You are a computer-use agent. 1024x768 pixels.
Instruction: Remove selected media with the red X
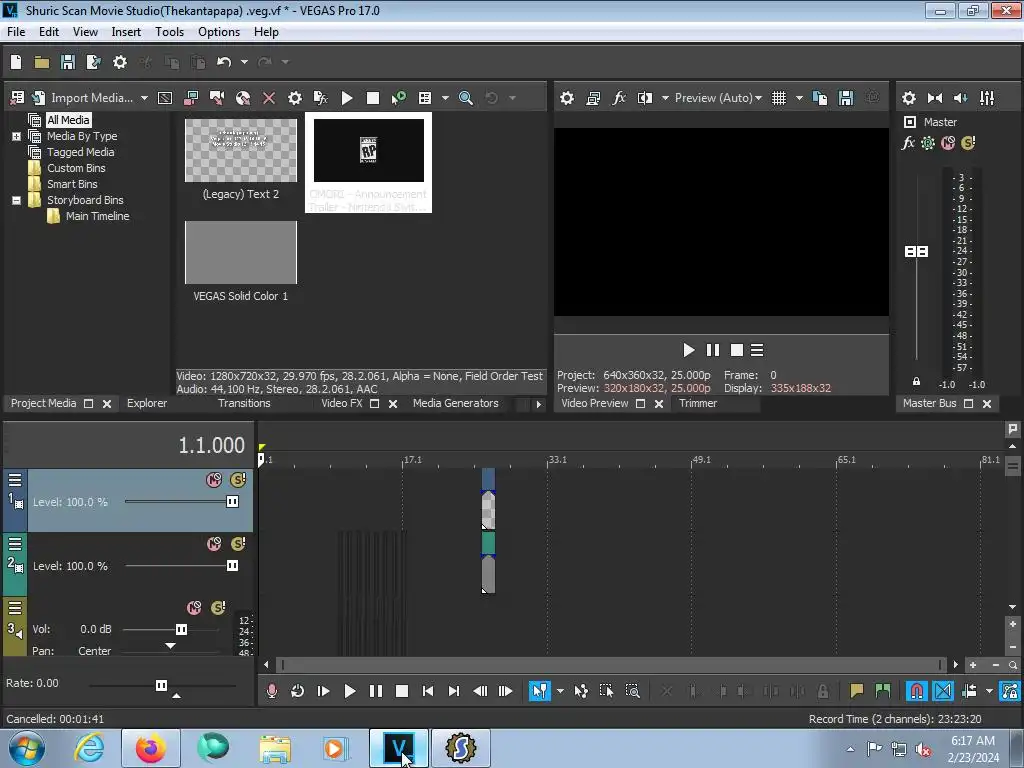click(268, 98)
